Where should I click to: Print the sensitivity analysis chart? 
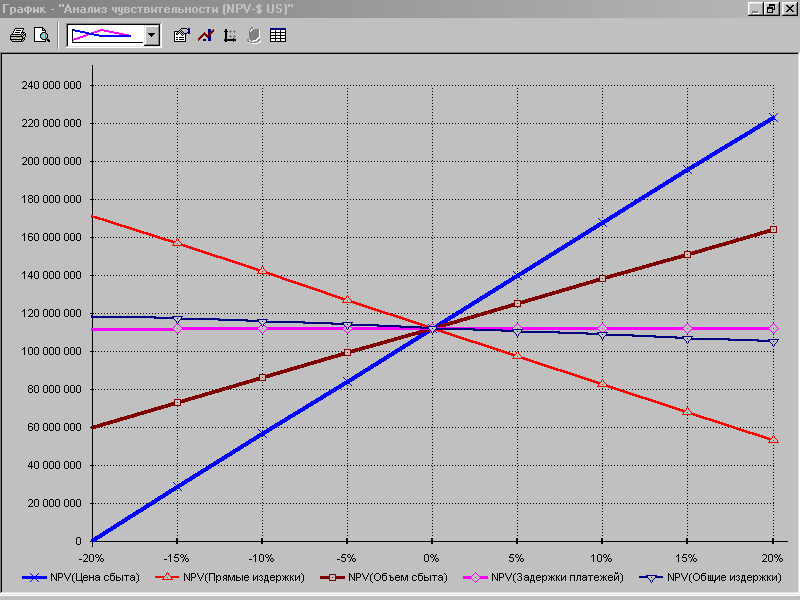point(18,35)
